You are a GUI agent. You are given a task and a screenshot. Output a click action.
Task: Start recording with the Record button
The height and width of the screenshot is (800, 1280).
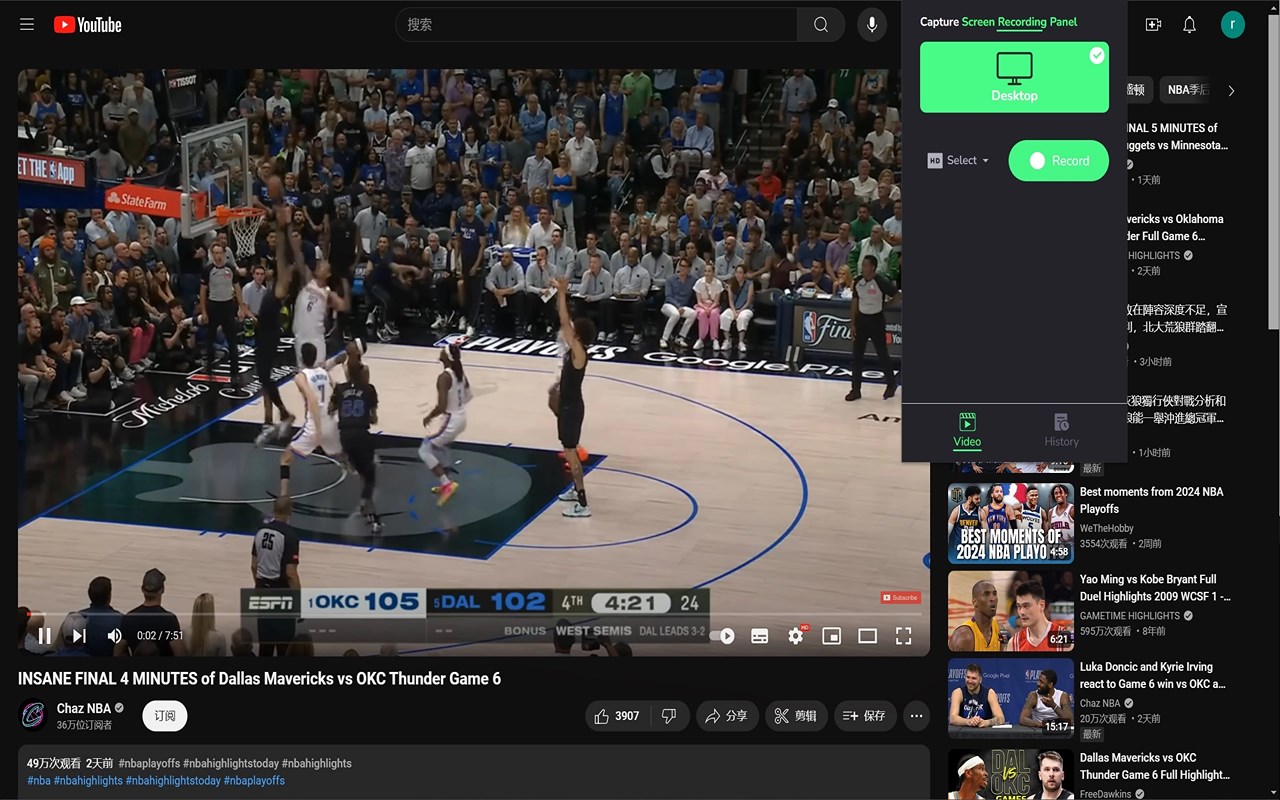[x=1058, y=160]
